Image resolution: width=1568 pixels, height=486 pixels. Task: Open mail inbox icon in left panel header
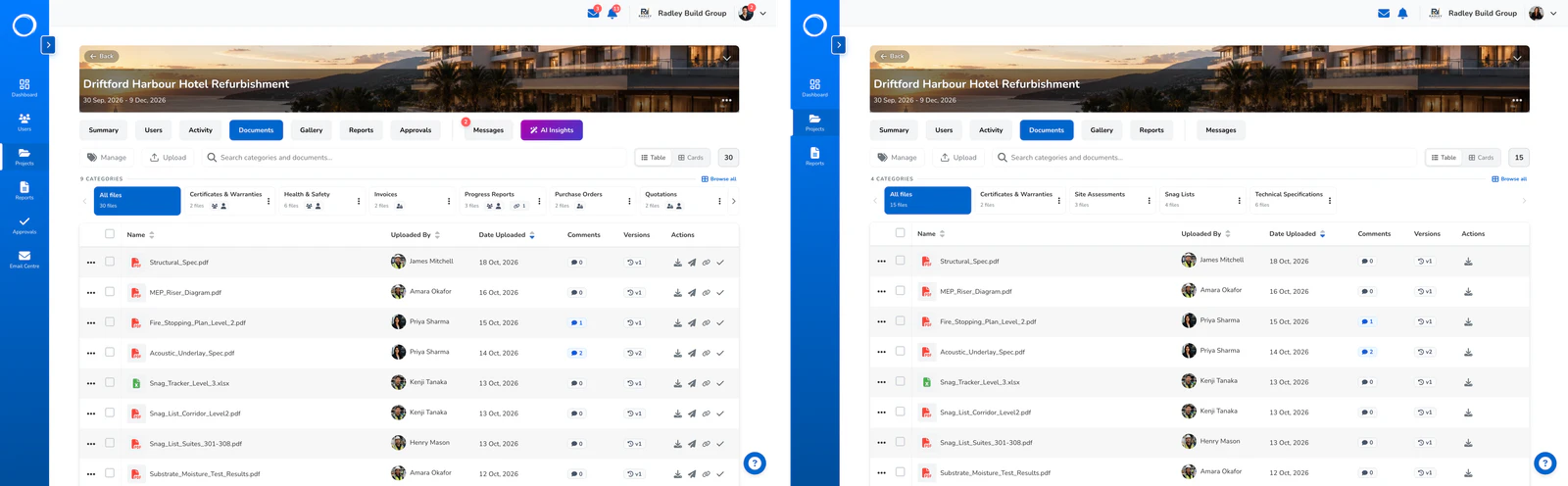593,13
